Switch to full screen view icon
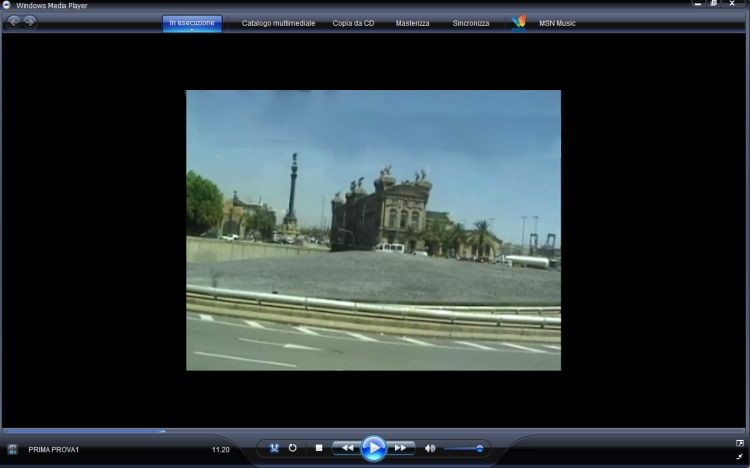The height and width of the screenshot is (468, 750). pyautogui.click(x=740, y=443)
